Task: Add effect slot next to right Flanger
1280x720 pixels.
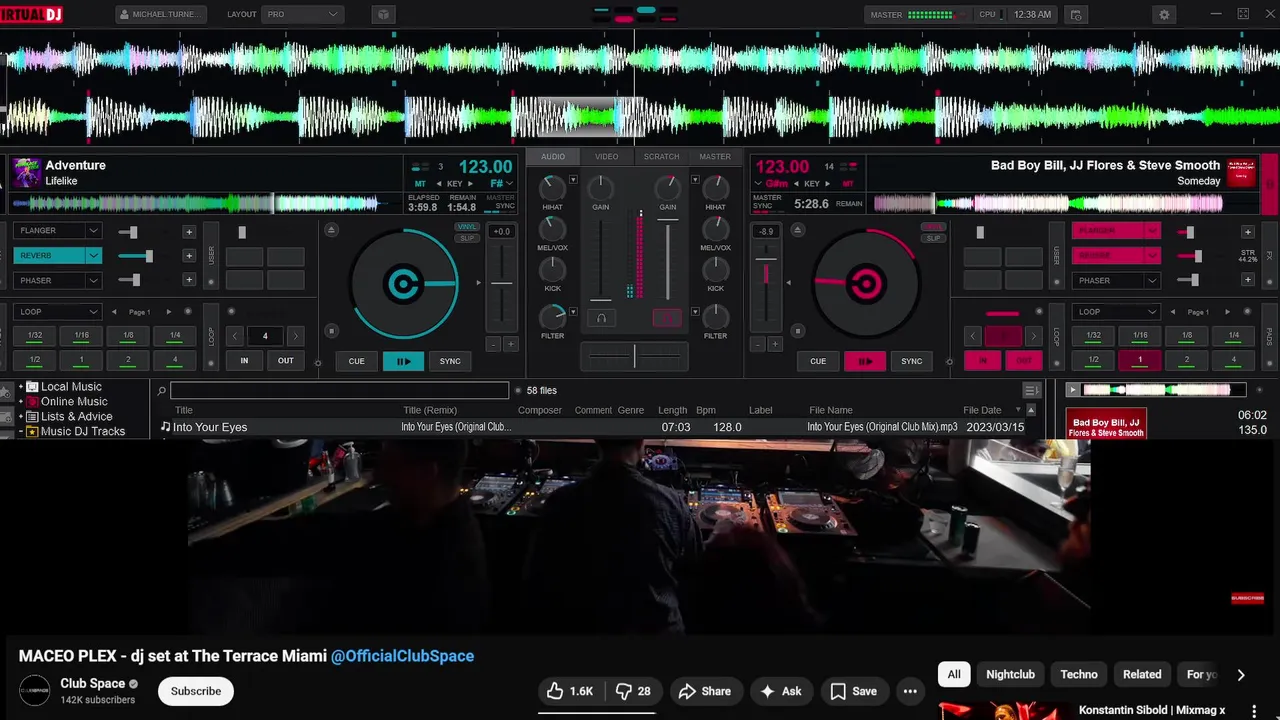Action: click(x=1247, y=231)
